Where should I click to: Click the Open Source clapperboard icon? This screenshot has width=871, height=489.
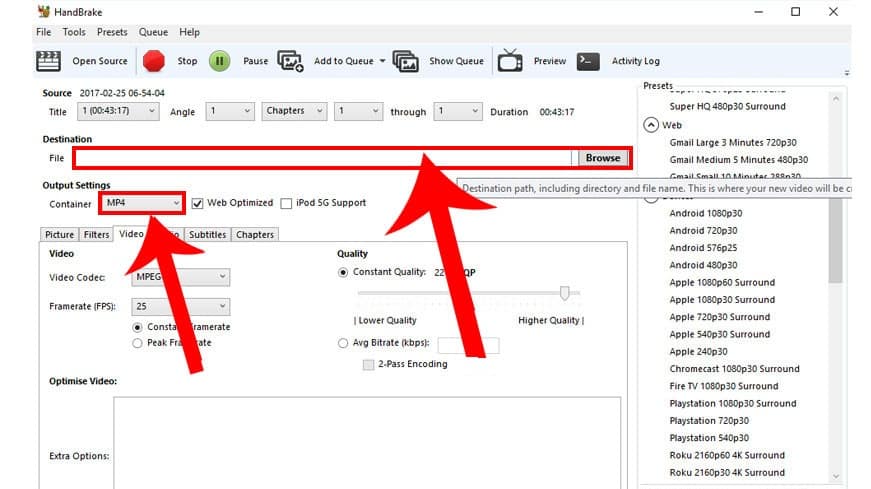coord(48,61)
